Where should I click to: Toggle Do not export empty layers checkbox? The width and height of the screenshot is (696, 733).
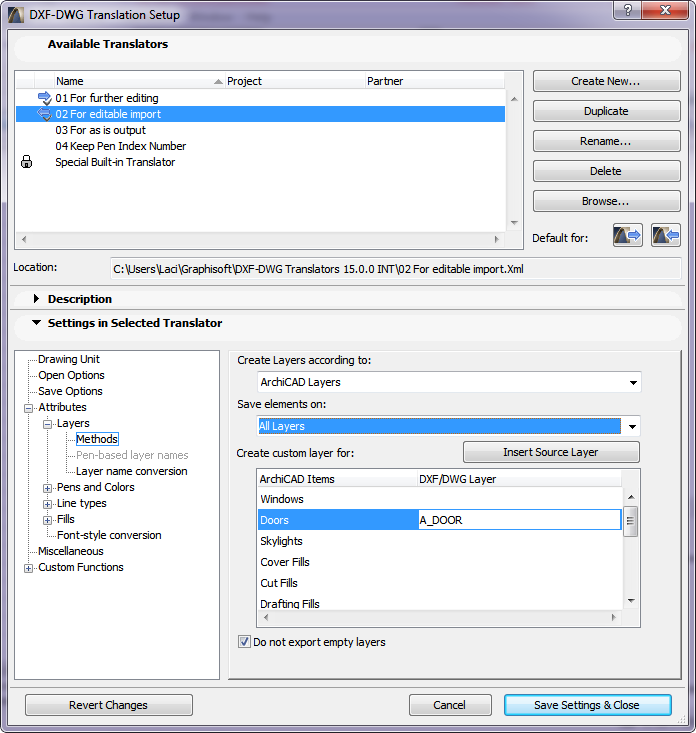click(x=244, y=641)
